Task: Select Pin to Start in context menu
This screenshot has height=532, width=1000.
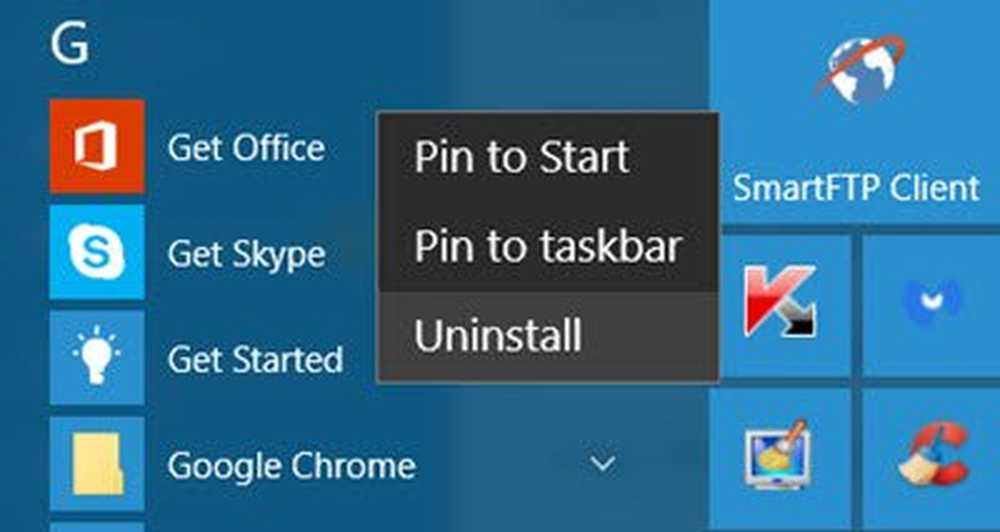Action: tap(548, 157)
